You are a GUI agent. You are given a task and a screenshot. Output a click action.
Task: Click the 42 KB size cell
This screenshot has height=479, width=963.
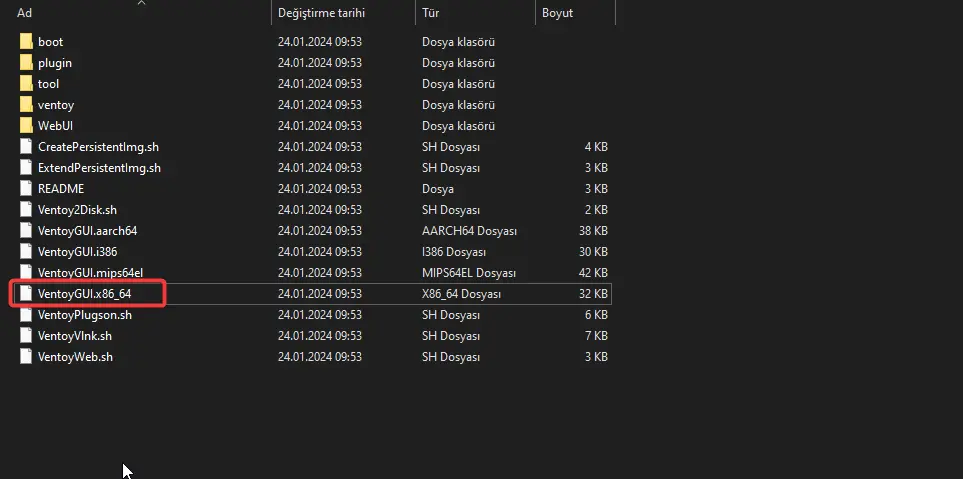[x=593, y=273]
